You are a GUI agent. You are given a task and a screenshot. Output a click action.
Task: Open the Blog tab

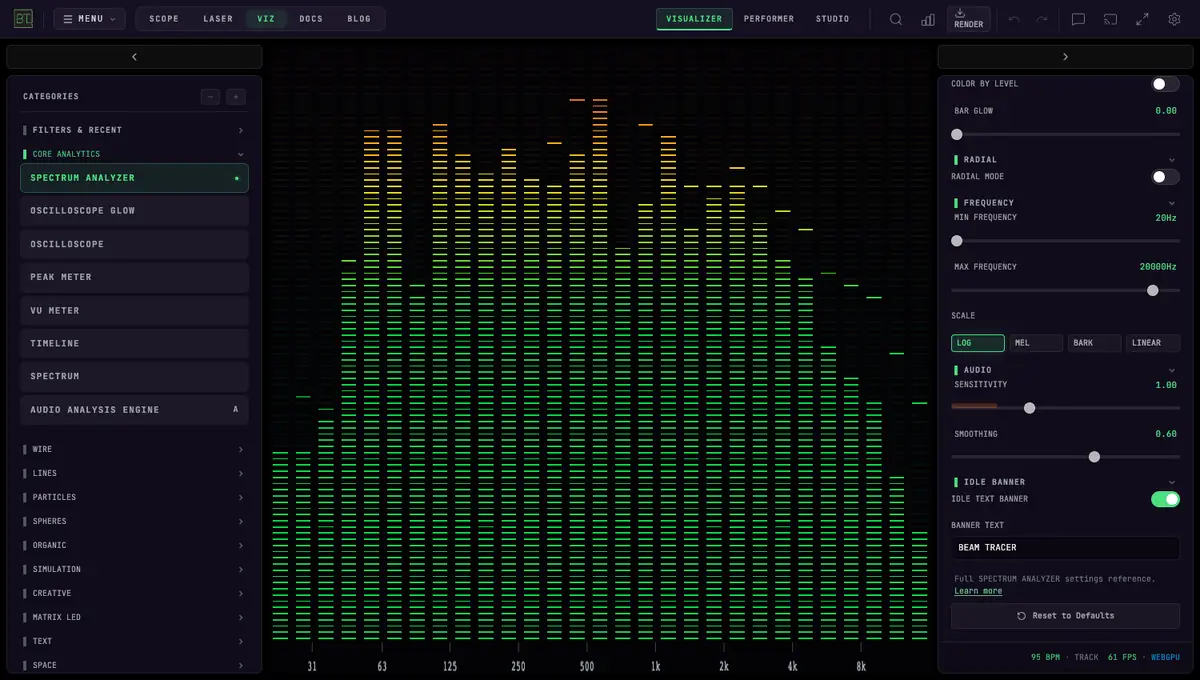coord(359,19)
